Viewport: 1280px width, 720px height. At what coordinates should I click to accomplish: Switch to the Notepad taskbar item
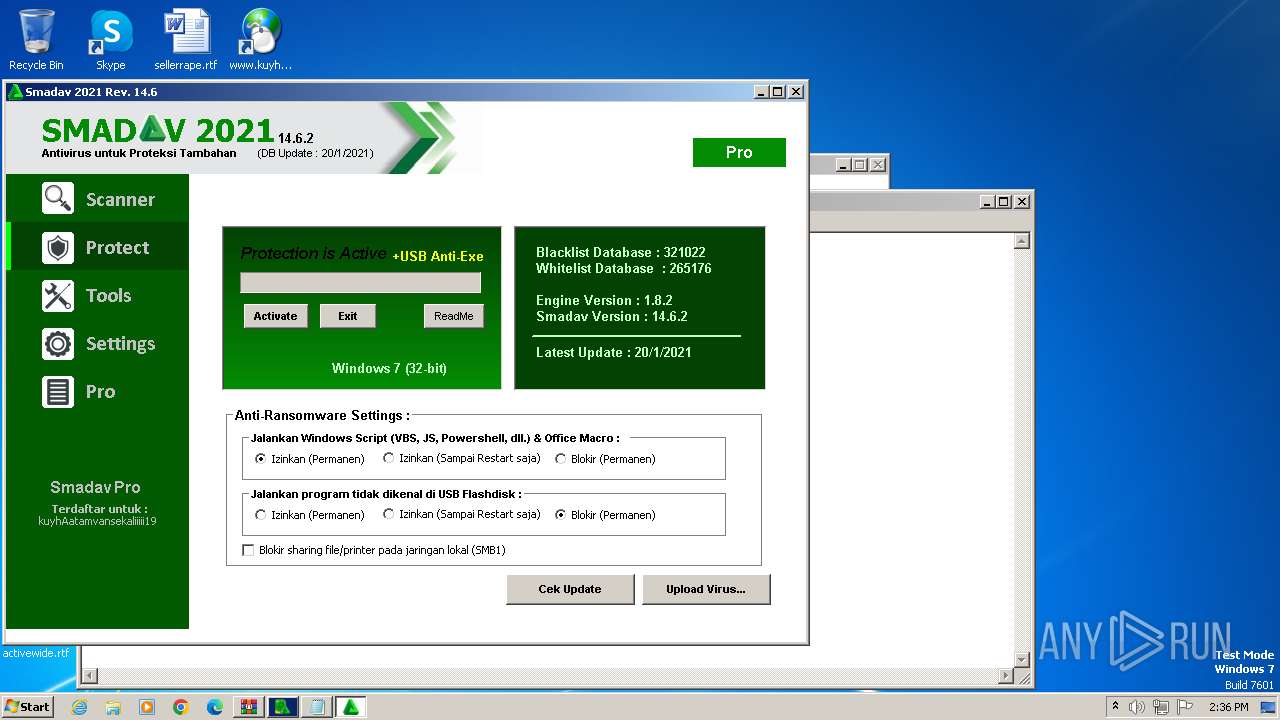[x=317, y=707]
